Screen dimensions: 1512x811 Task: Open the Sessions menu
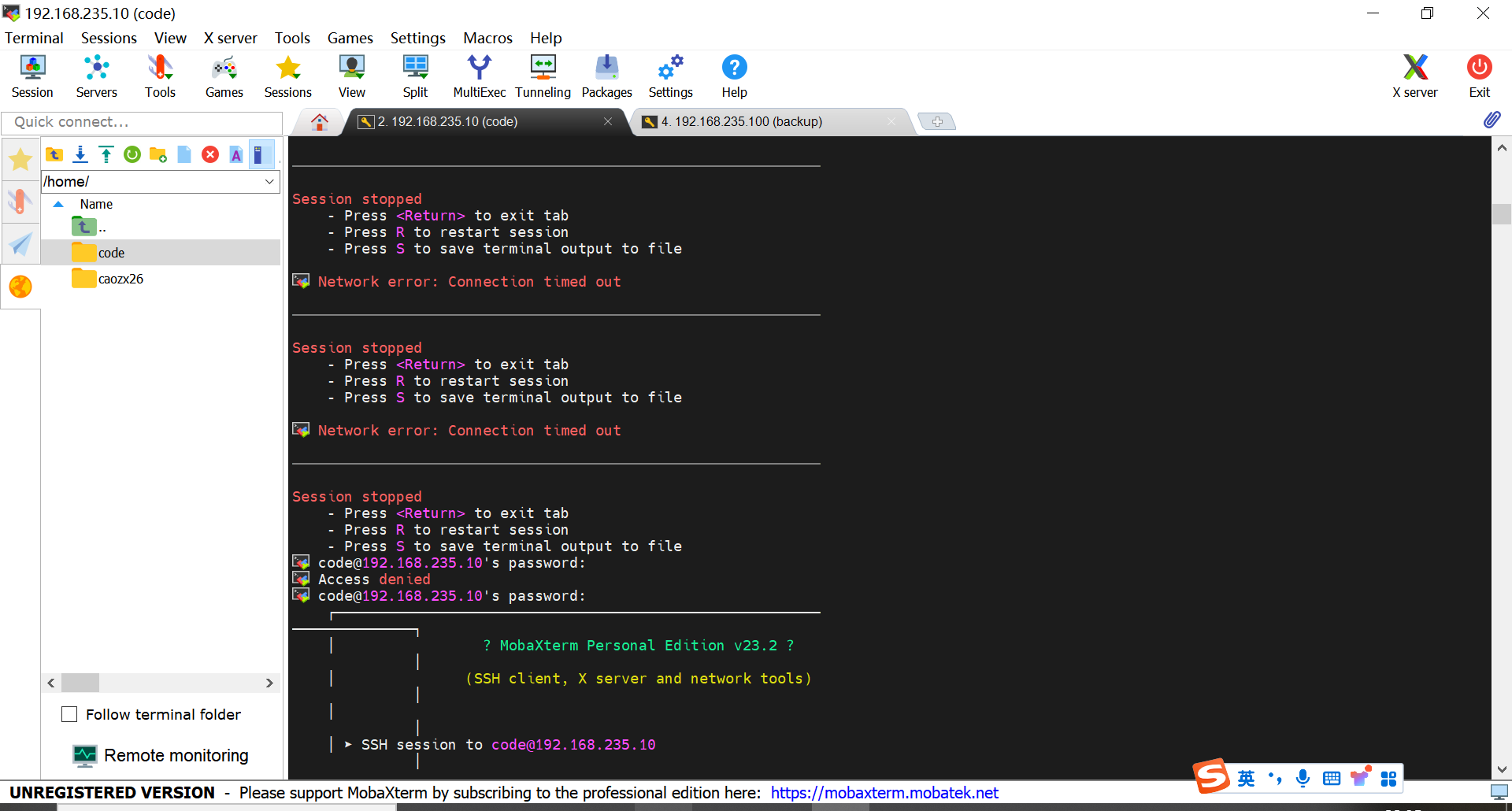click(109, 38)
